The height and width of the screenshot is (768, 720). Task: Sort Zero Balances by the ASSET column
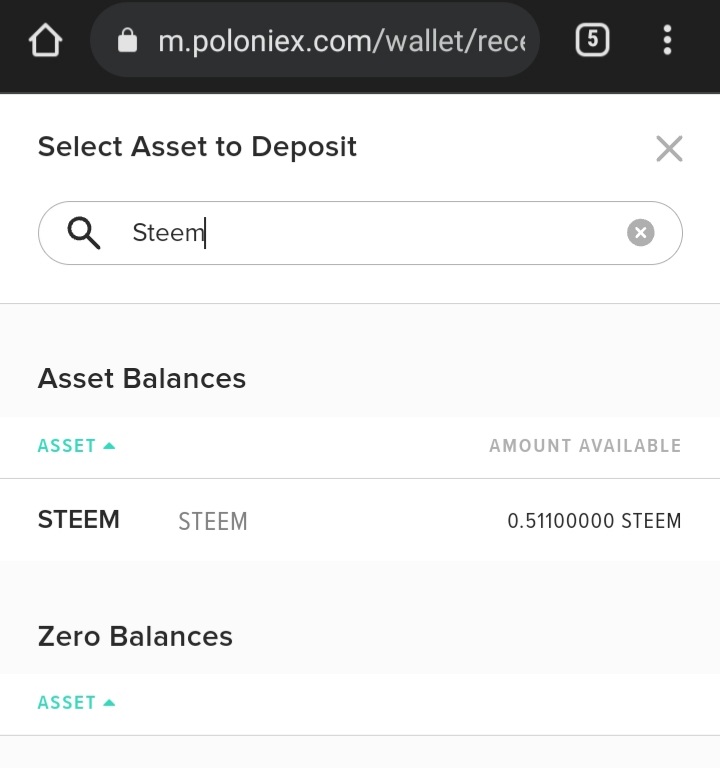click(67, 703)
